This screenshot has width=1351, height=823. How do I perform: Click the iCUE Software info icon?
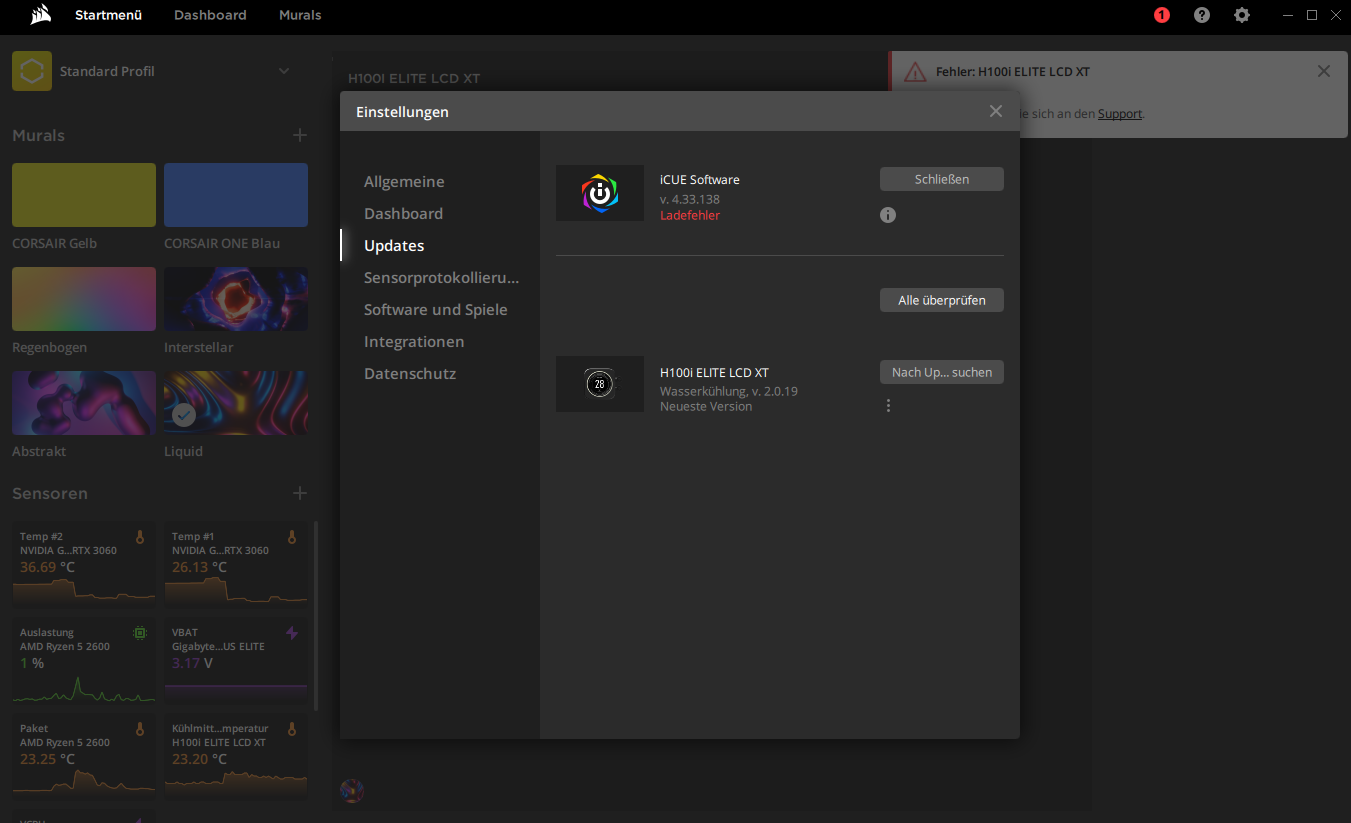pyautogui.click(x=888, y=215)
